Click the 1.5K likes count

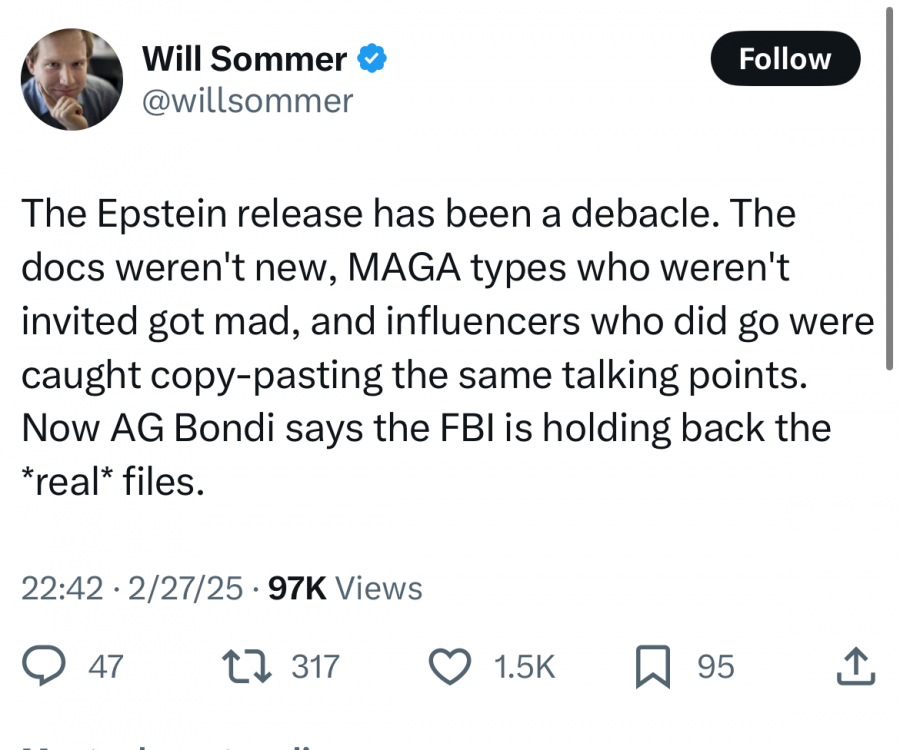click(x=525, y=666)
